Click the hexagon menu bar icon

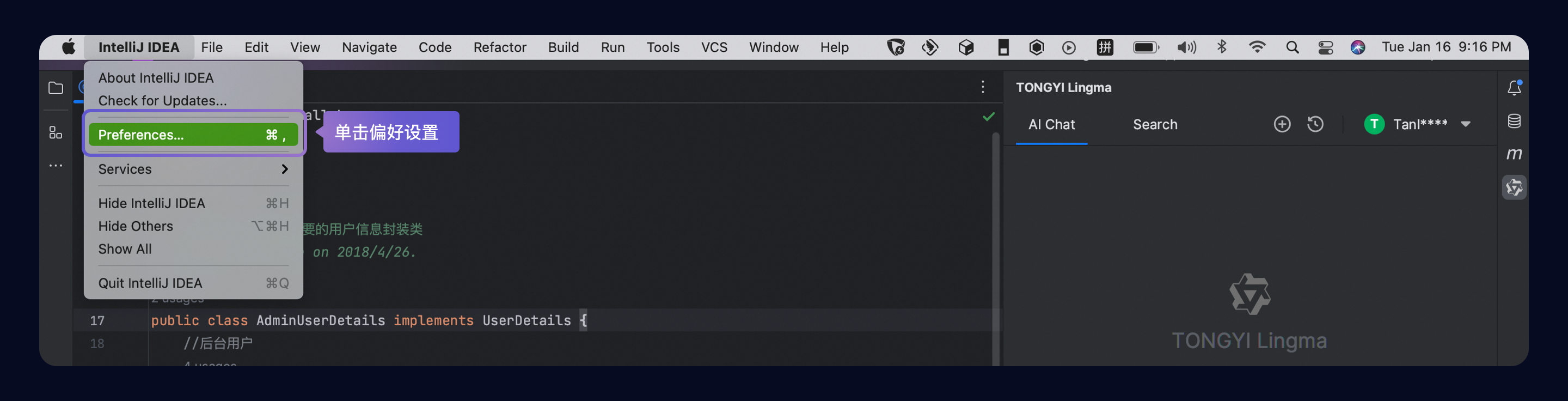(1037, 47)
